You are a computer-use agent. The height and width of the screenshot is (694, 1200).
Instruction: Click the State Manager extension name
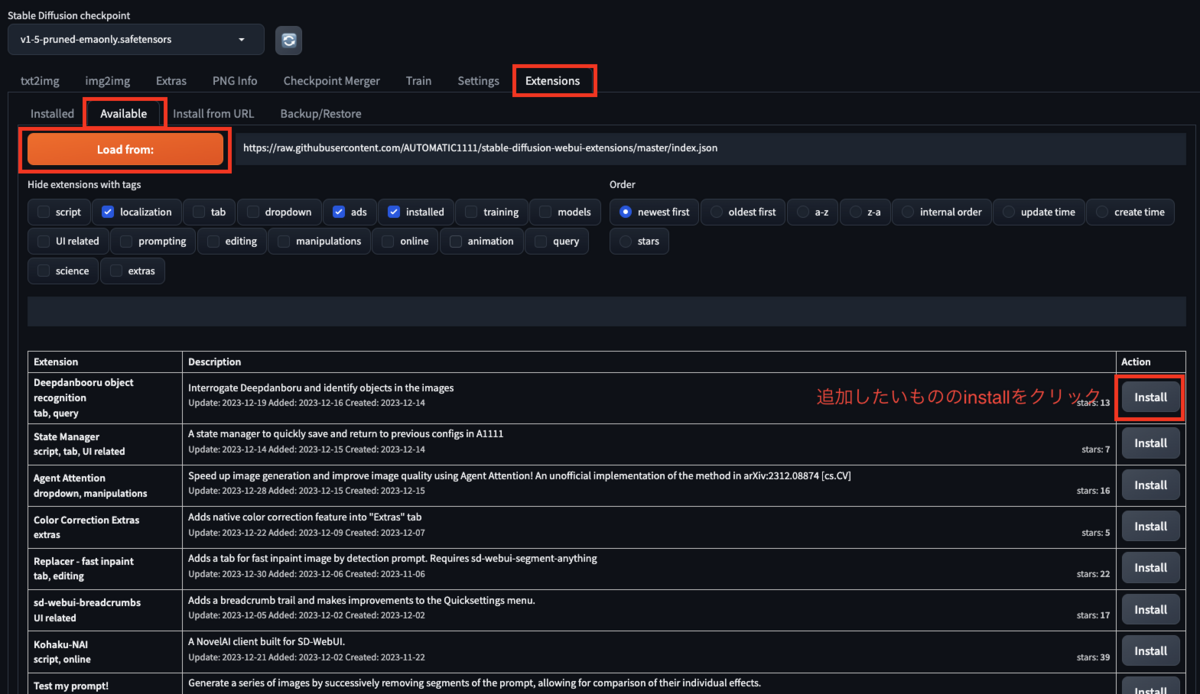pos(66,437)
